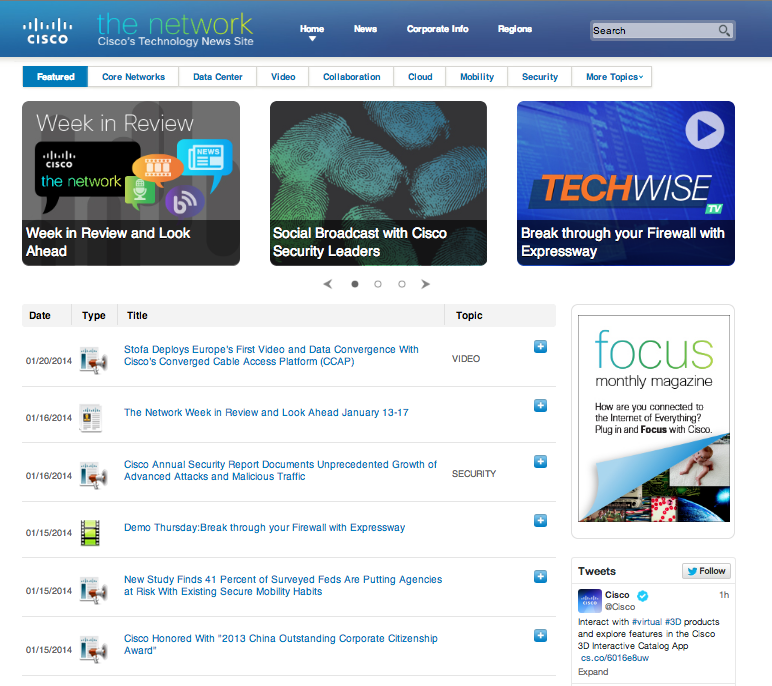
Task: Click the #3D hashtag in tweet
Action: tap(673, 621)
